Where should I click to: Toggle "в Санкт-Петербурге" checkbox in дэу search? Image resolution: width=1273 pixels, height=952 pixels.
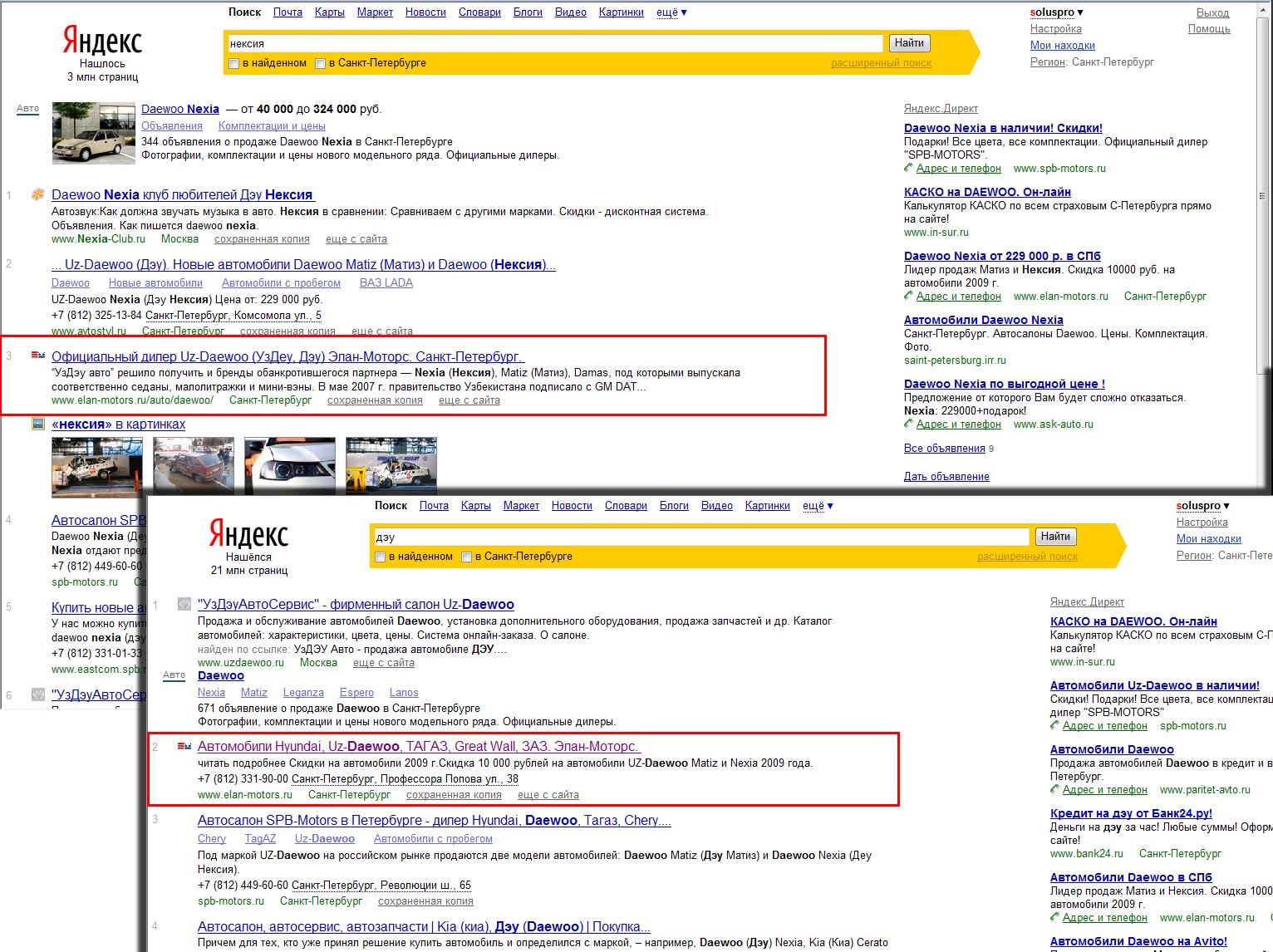(x=466, y=557)
